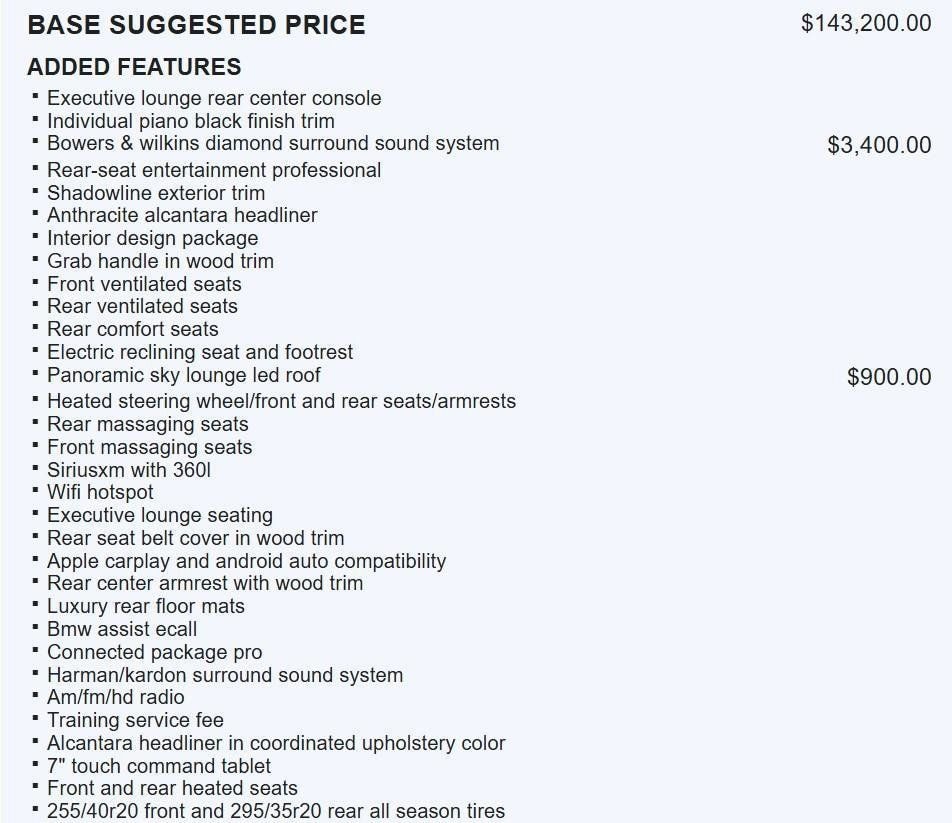
Task: Click the $143,200.00 base price amount
Action: 865,23
